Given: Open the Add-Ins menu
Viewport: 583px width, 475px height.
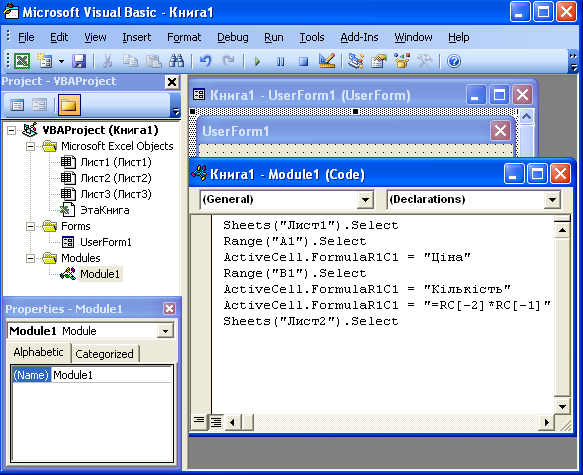Looking at the screenshot, I should pyautogui.click(x=359, y=37).
